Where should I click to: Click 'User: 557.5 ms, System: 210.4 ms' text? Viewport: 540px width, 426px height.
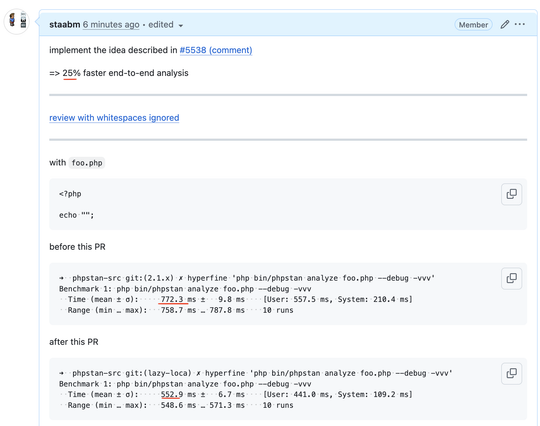click(337, 299)
